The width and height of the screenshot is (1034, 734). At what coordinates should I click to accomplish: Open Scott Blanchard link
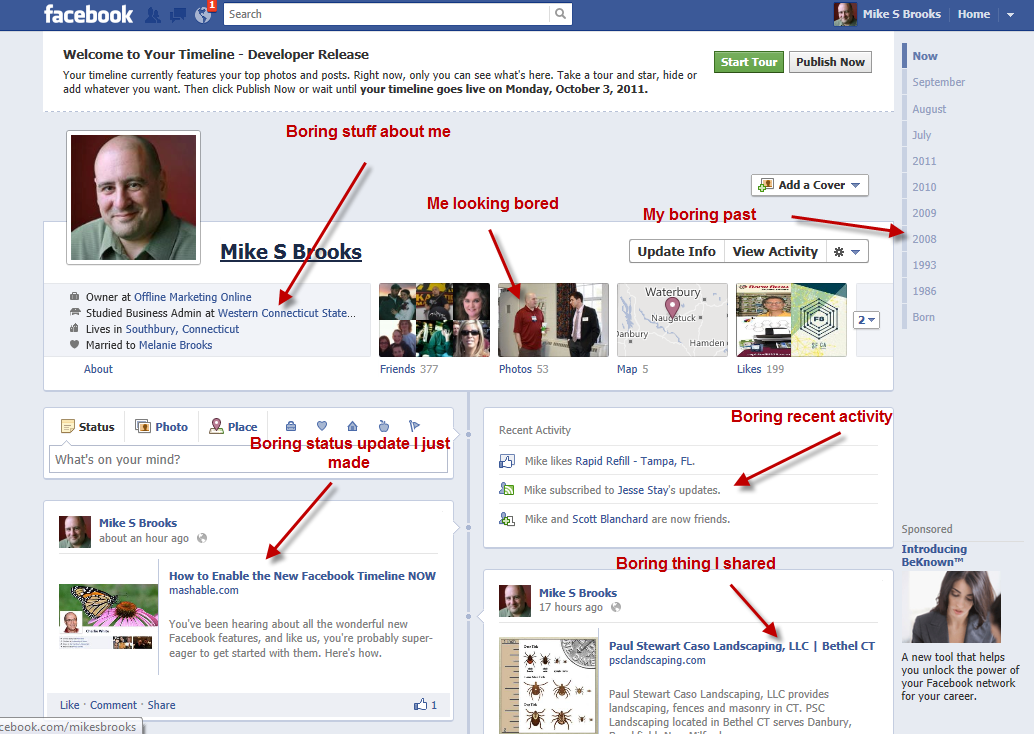pos(610,519)
